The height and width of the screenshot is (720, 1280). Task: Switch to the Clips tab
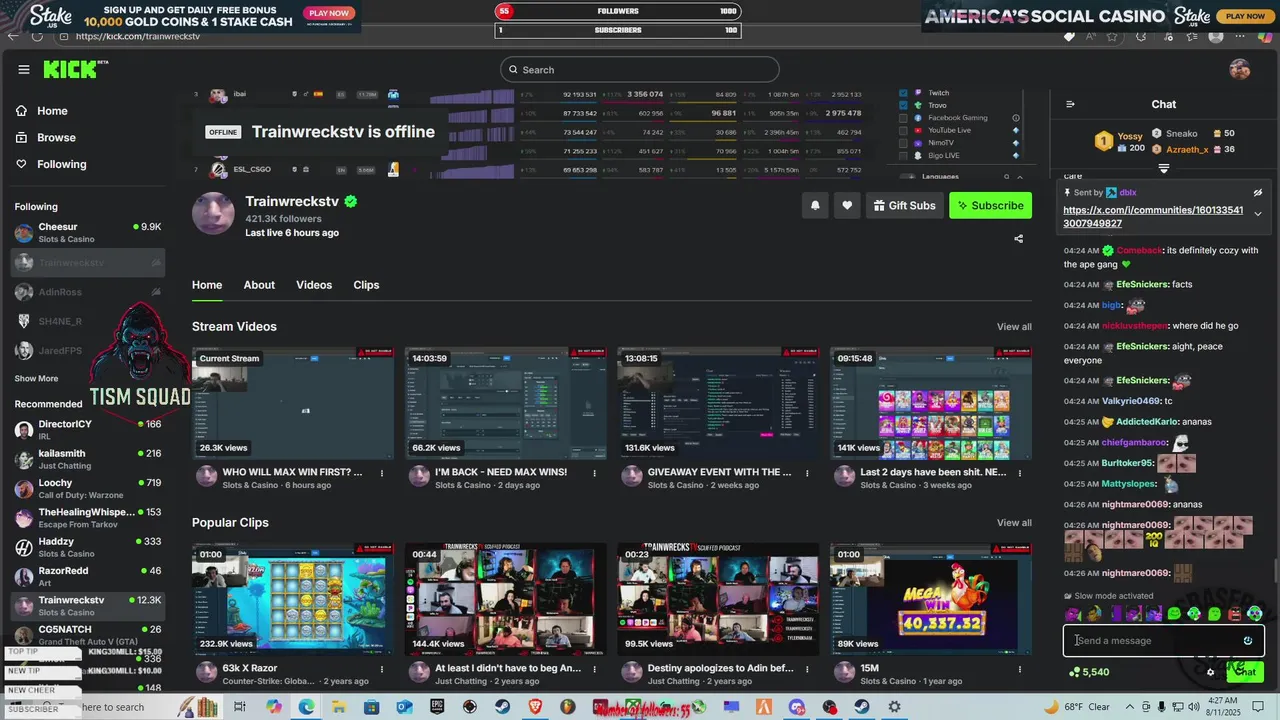click(x=366, y=285)
